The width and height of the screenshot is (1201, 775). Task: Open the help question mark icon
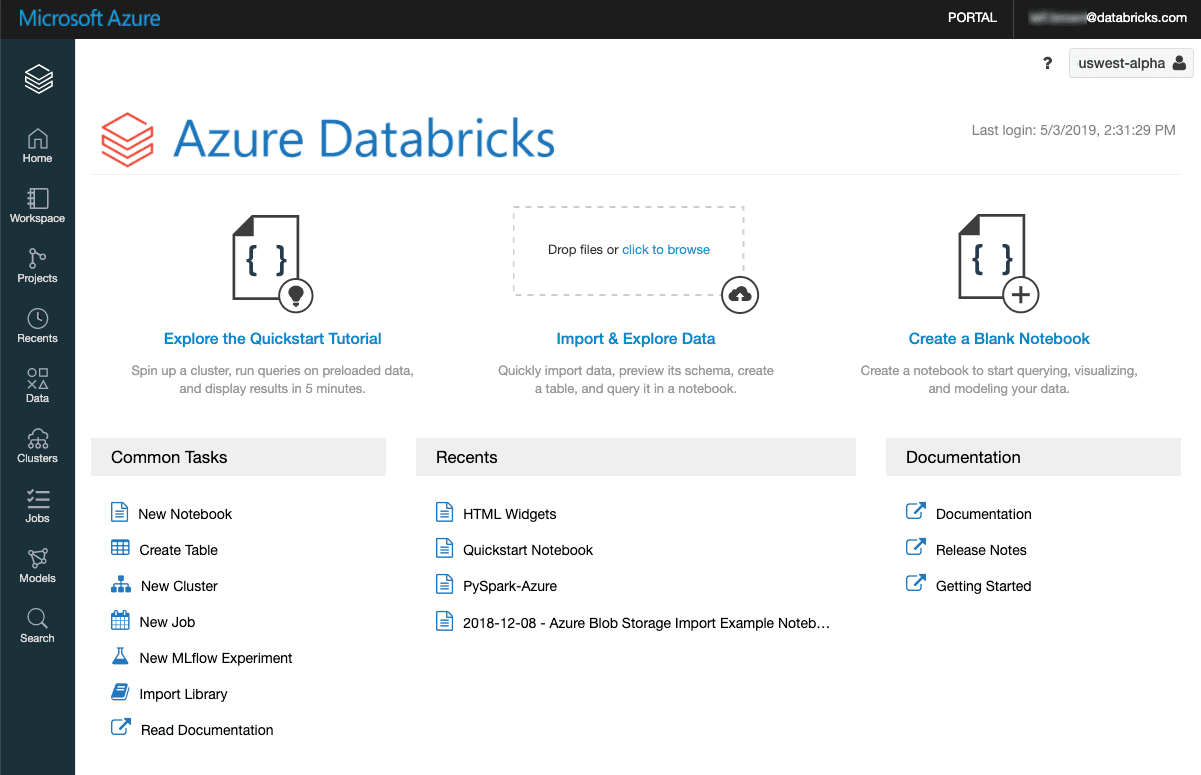tap(1047, 62)
